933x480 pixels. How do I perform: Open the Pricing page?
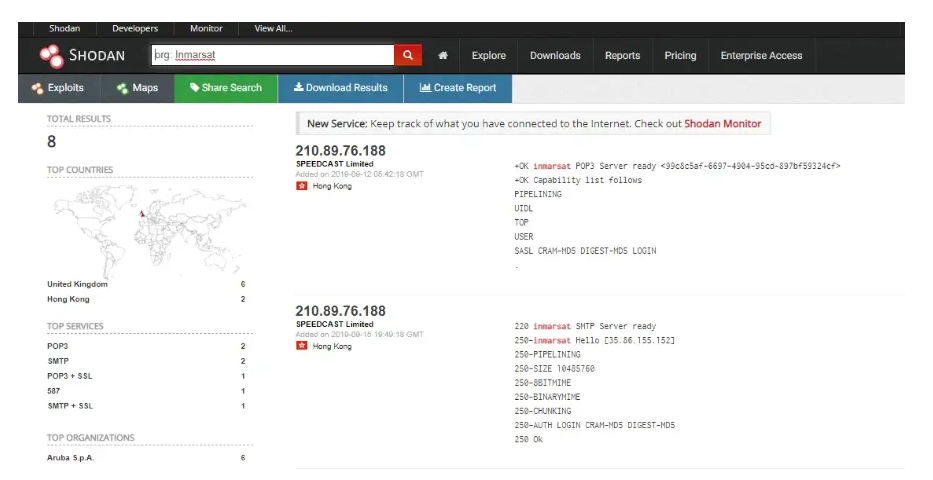coord(680,55)
